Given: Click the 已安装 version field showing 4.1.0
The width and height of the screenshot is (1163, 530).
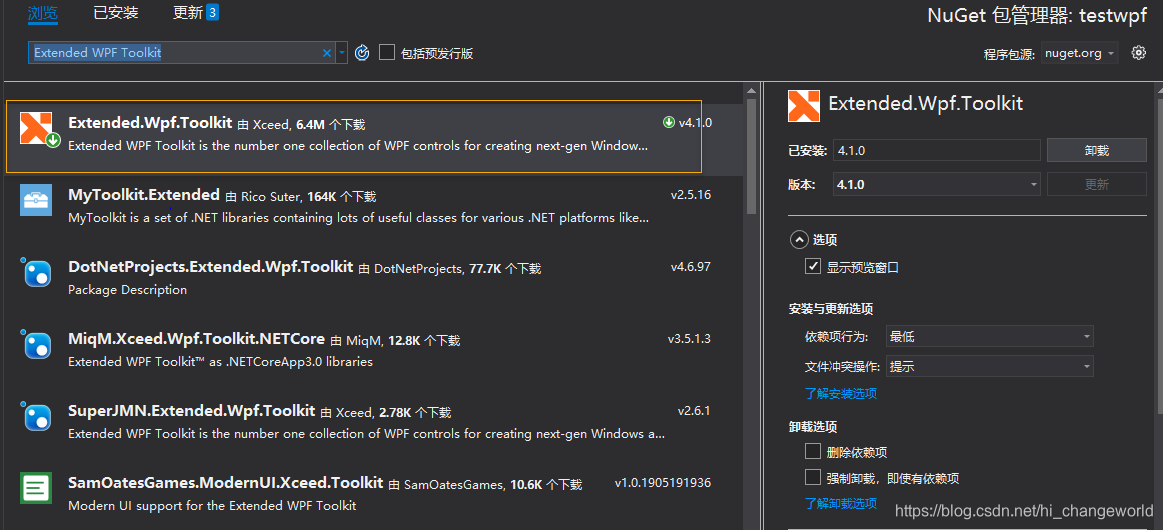Looking at the screenshot, I should (937, 150).
